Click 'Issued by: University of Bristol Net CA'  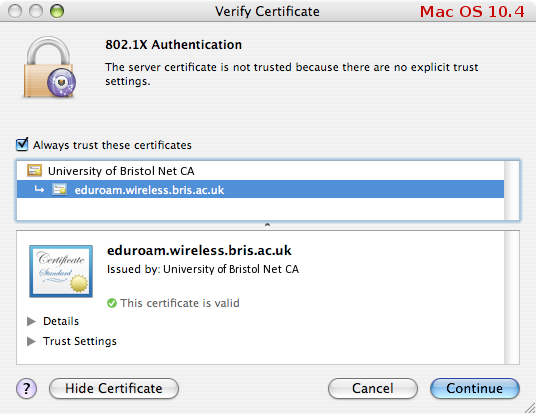pyautogui.click(x=203, y=269)
